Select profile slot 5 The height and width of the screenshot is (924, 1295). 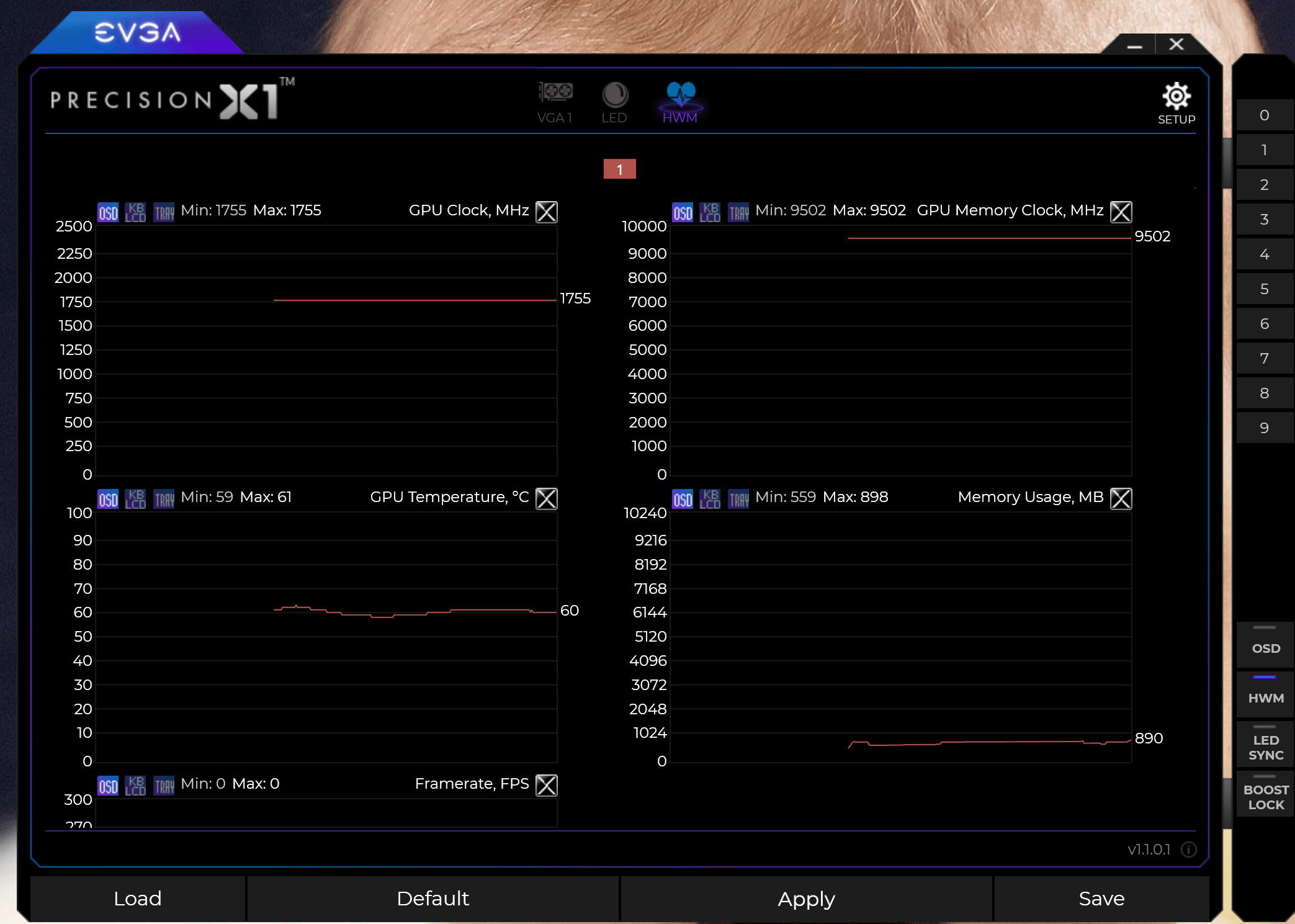1264,289
